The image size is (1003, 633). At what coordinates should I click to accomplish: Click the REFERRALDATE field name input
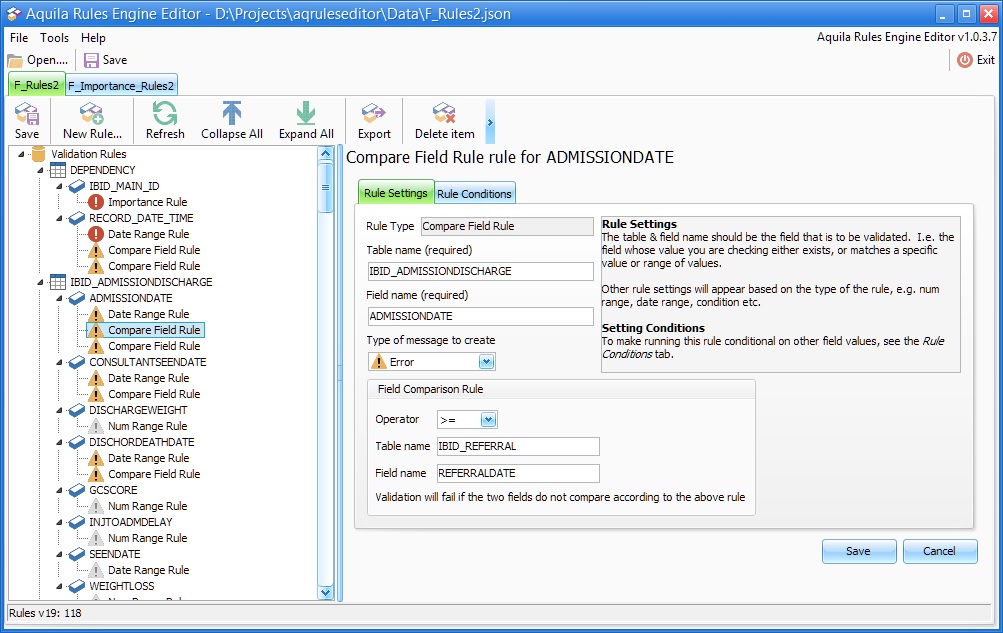tap(518, 473)
